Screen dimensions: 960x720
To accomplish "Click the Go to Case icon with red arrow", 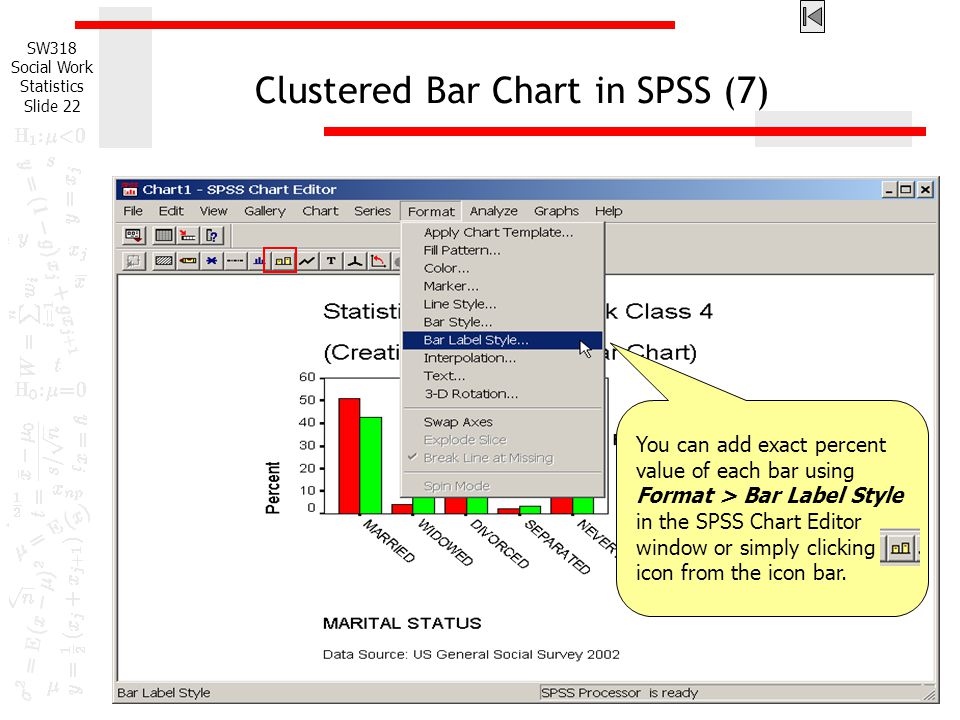I will [187, 235].
